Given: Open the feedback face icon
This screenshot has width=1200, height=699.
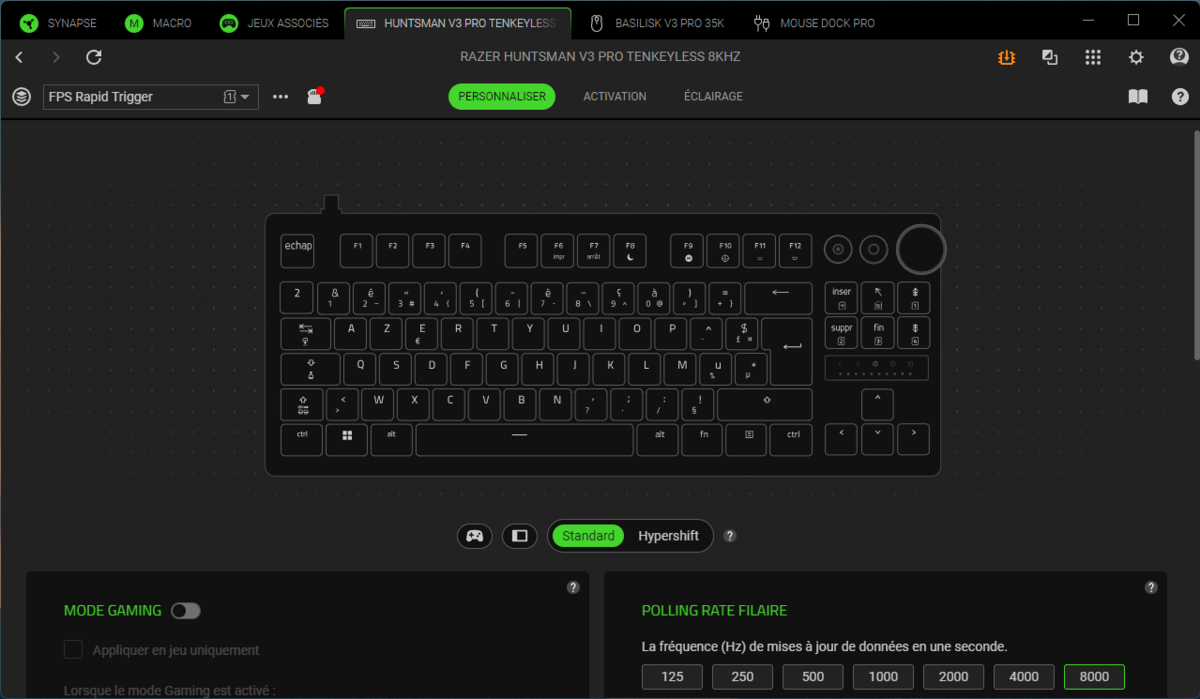Looking at the screenshot, I should pyautogui.click(x=1179, y=57).
